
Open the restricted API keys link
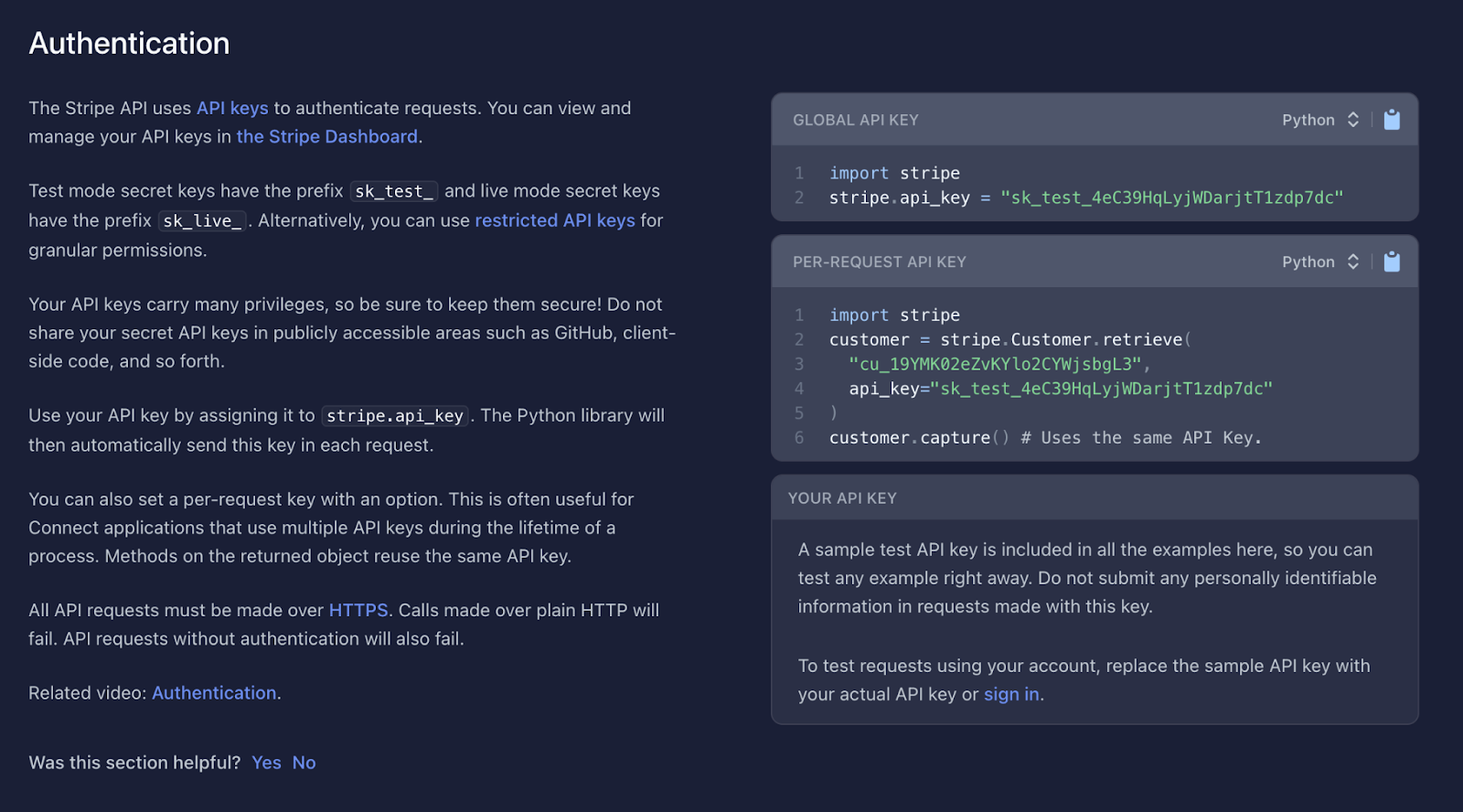pyautogui.click(x=555, y=220)
